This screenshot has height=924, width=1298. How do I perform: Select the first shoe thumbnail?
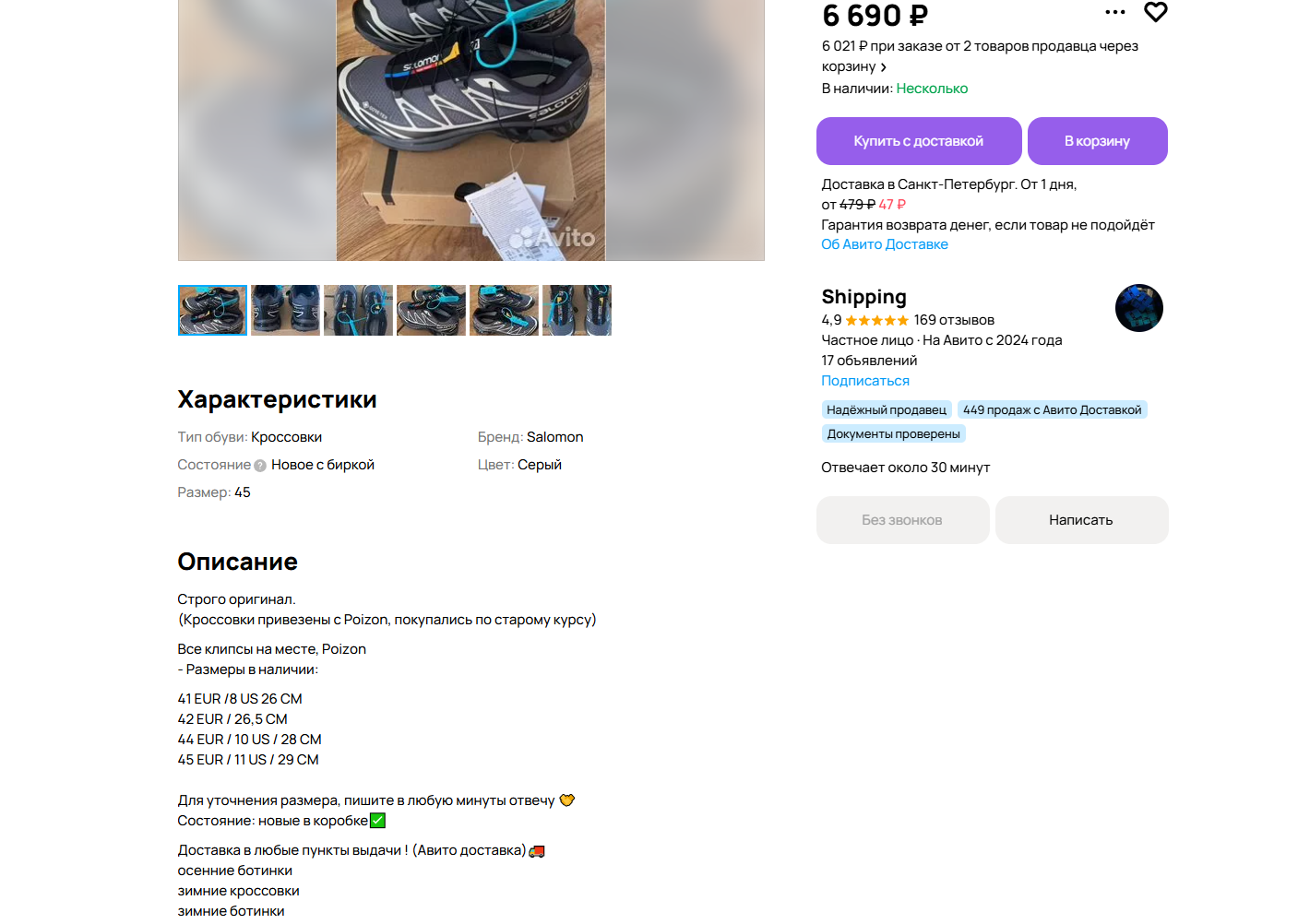tap(212, 310)
